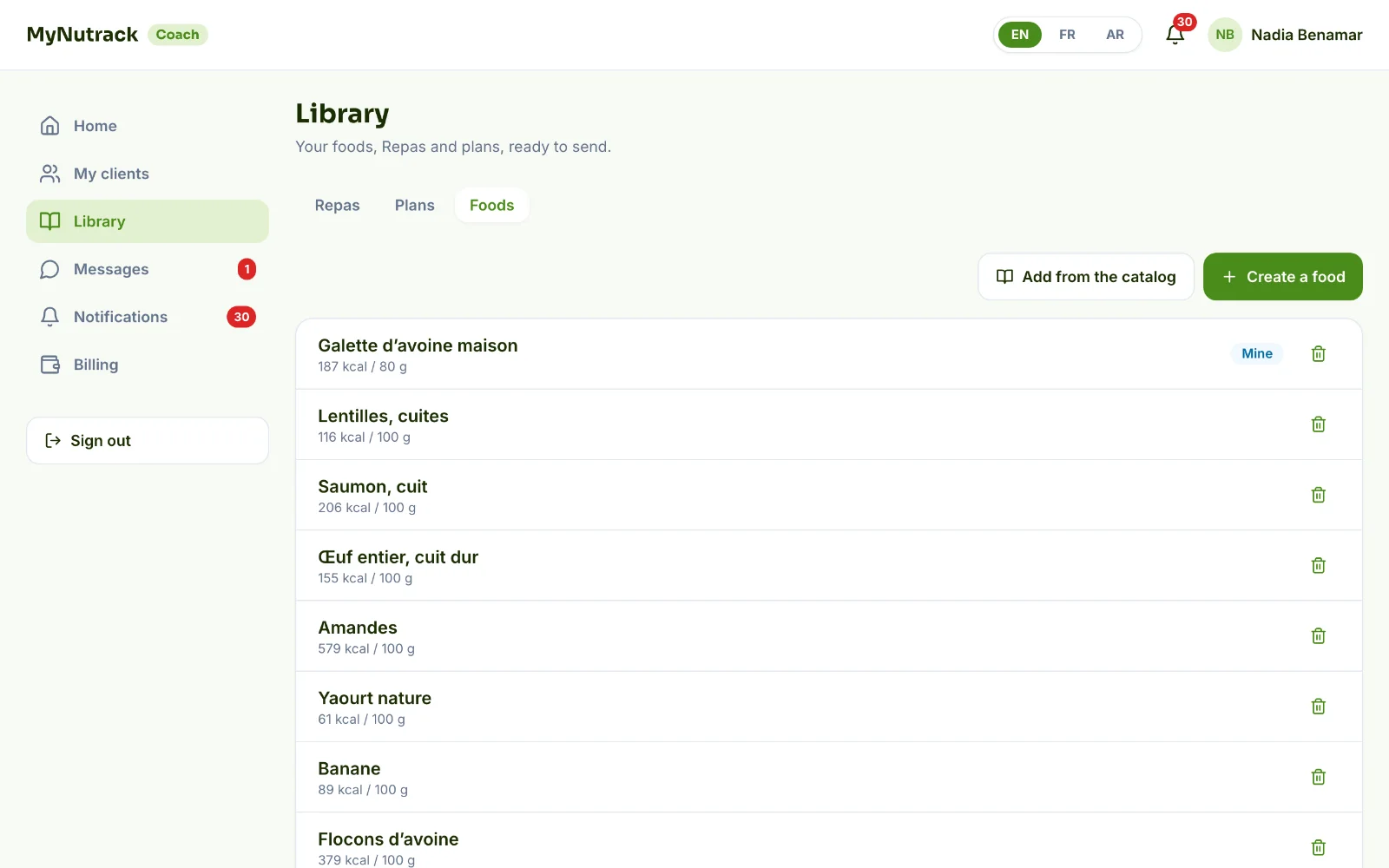Open Lentilles, cuites food name
Screen dimensions: 1389x868
(x=383, y=416)
